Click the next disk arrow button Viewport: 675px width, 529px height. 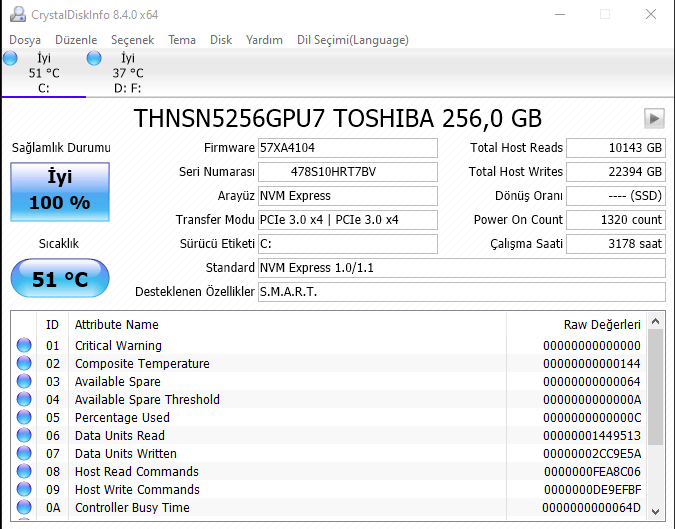pos(654,118)
